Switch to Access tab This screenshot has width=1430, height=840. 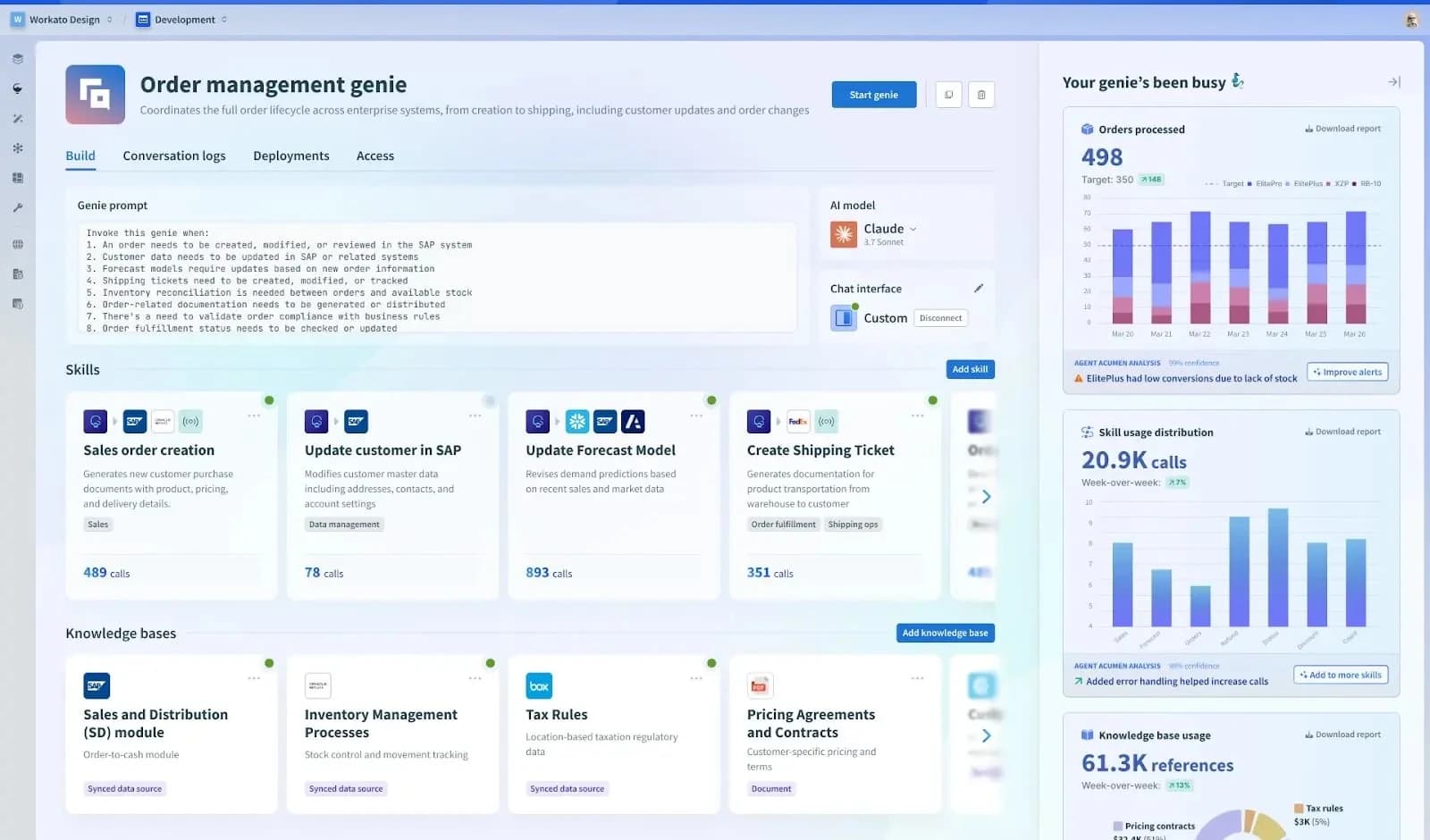[x=375, y=155]
